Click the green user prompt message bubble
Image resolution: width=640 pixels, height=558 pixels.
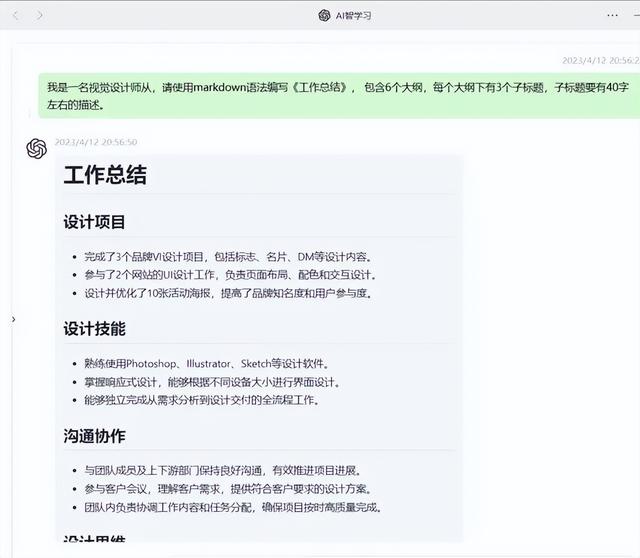pyautogui.click(x=338, y=96)
